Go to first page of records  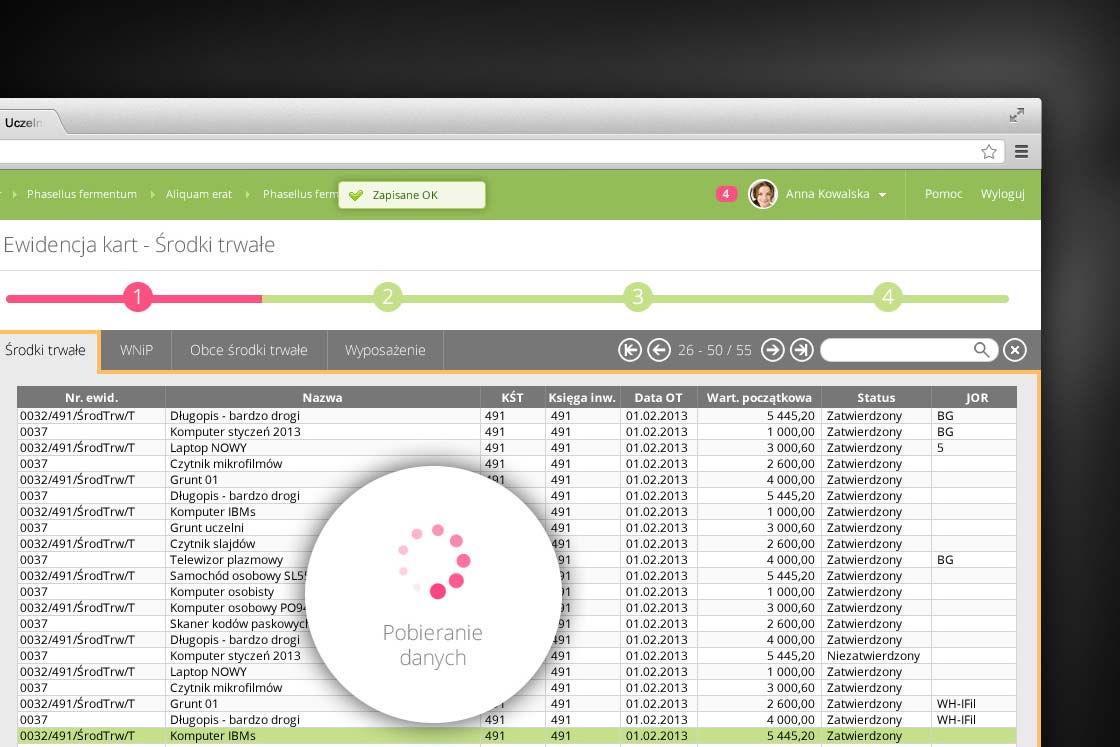(x=630, y=350)
